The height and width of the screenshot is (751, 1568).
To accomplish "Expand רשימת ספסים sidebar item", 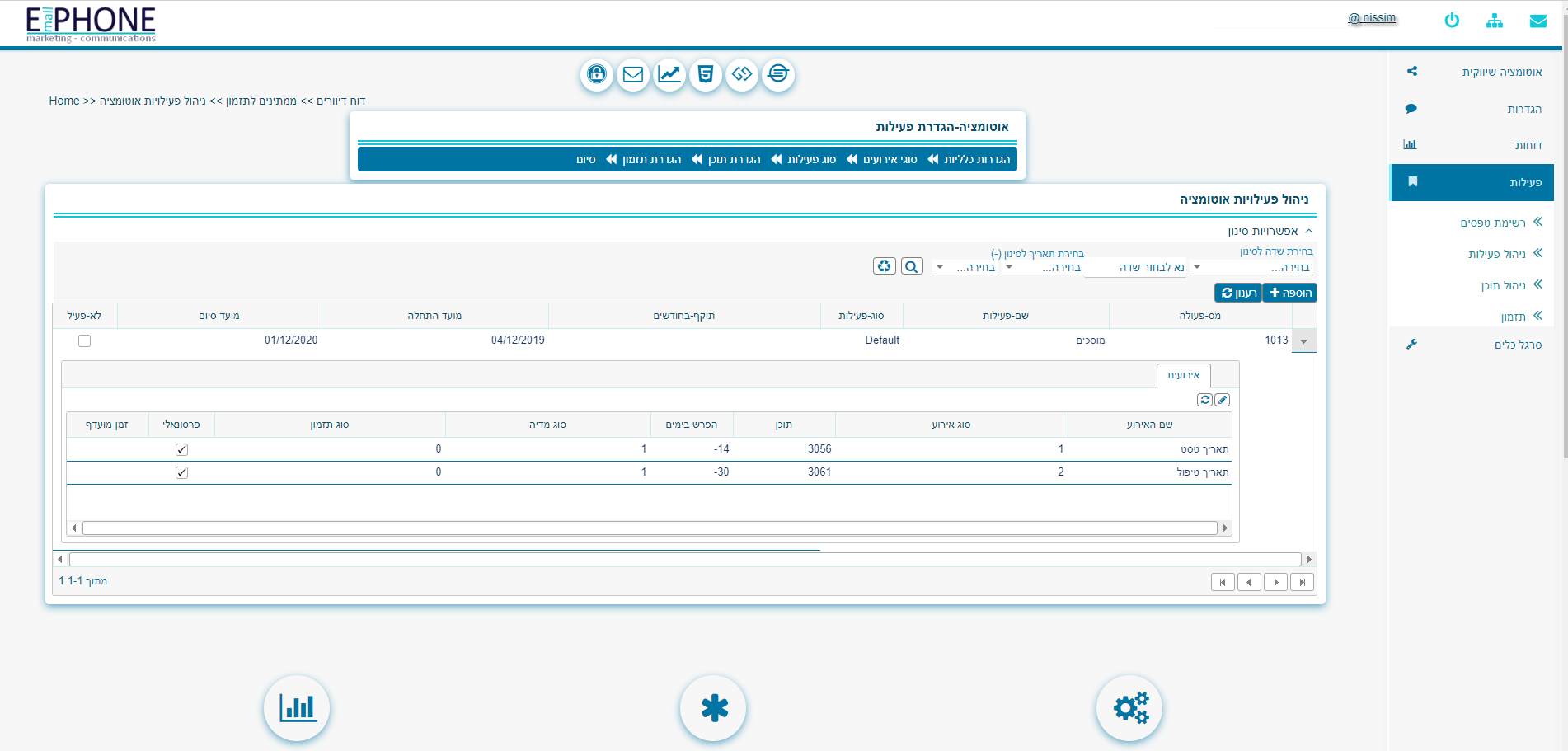I will [1500, 223].
